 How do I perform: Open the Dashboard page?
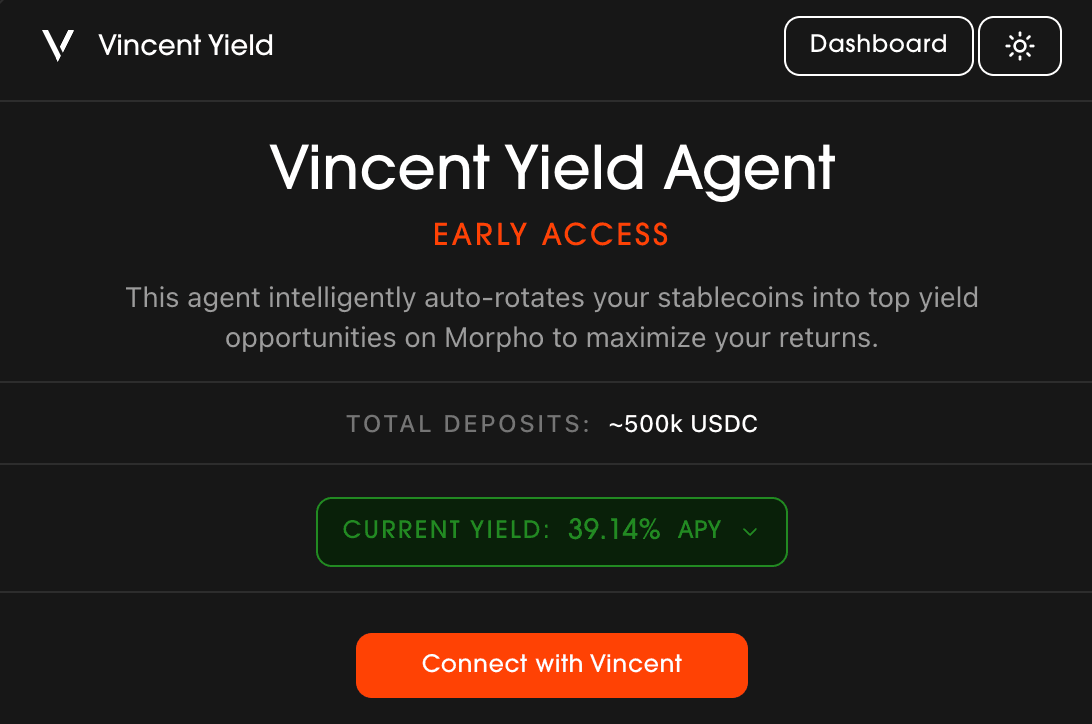point(878,46)
